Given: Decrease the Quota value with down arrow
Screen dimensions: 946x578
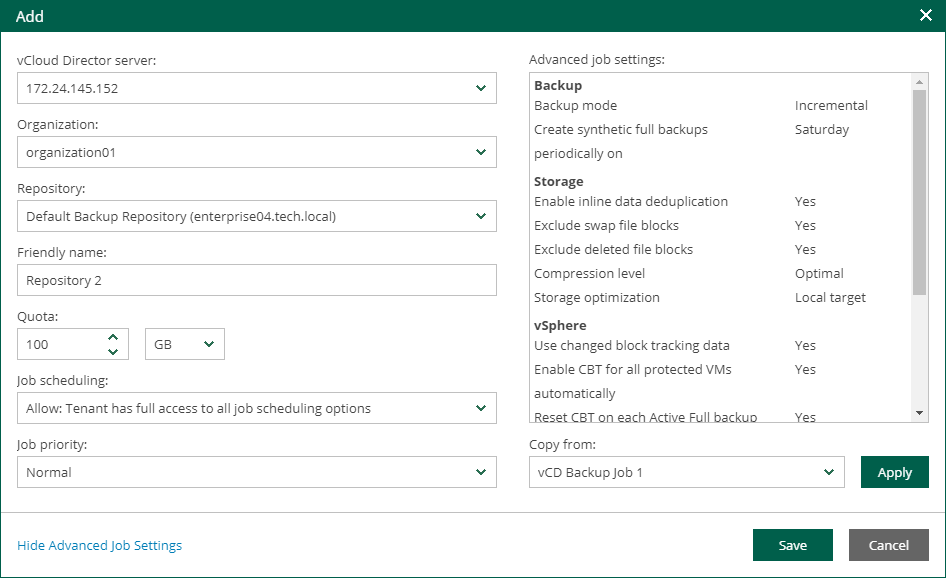Looking at the screenshot, I should 113,351.
